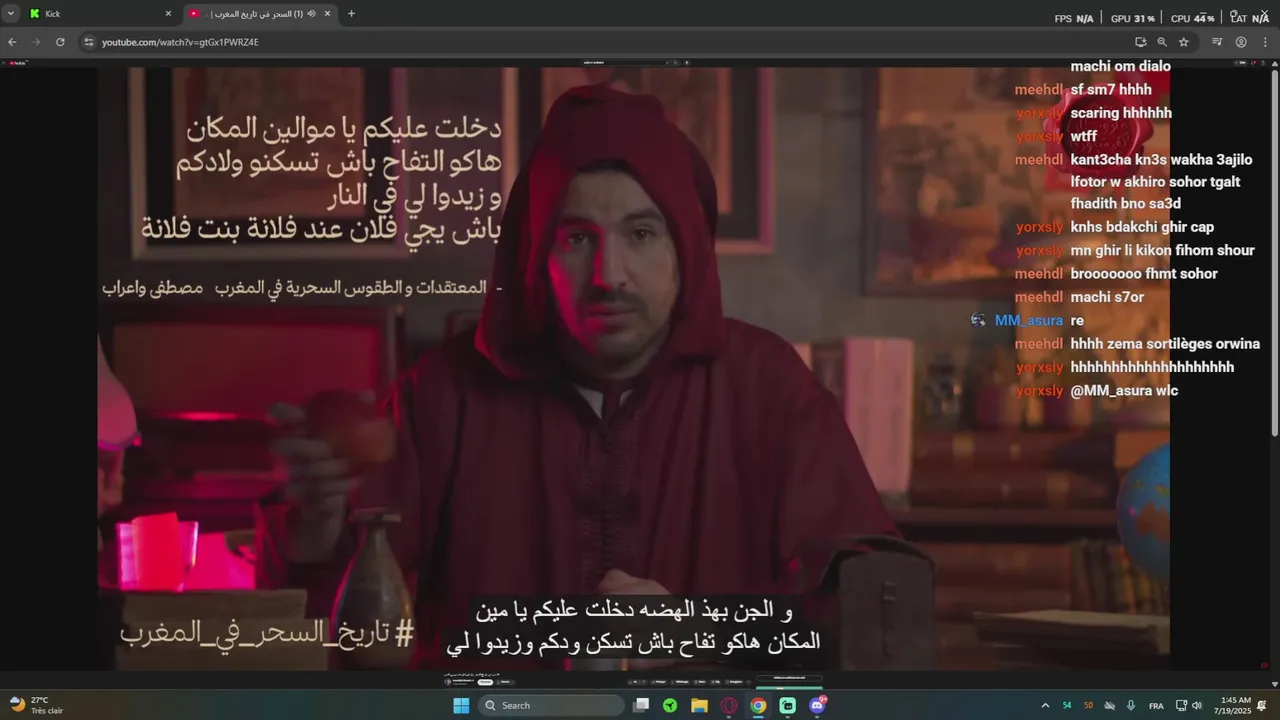Open Discord from the taskbar
1280x720 pixels.
point(817,705)
